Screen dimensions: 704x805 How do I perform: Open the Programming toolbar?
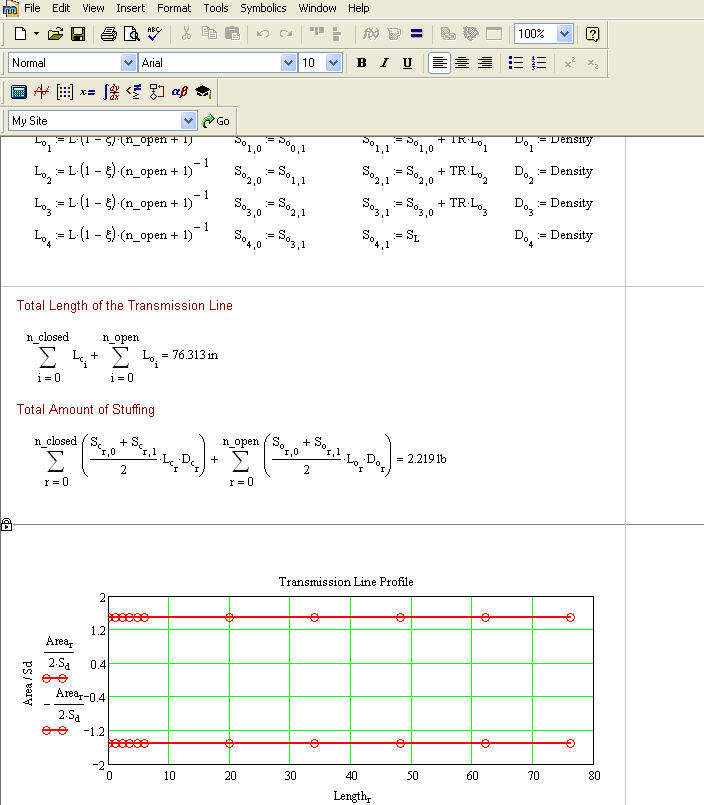[157, 92]
